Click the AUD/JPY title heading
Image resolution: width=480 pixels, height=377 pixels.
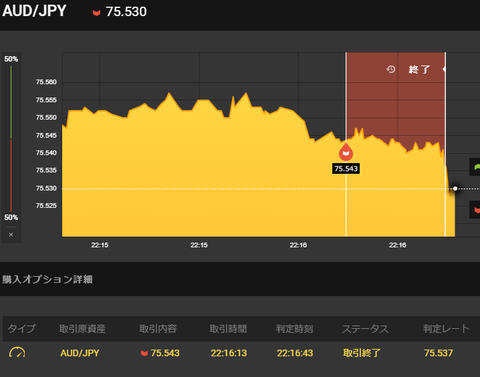34,11
